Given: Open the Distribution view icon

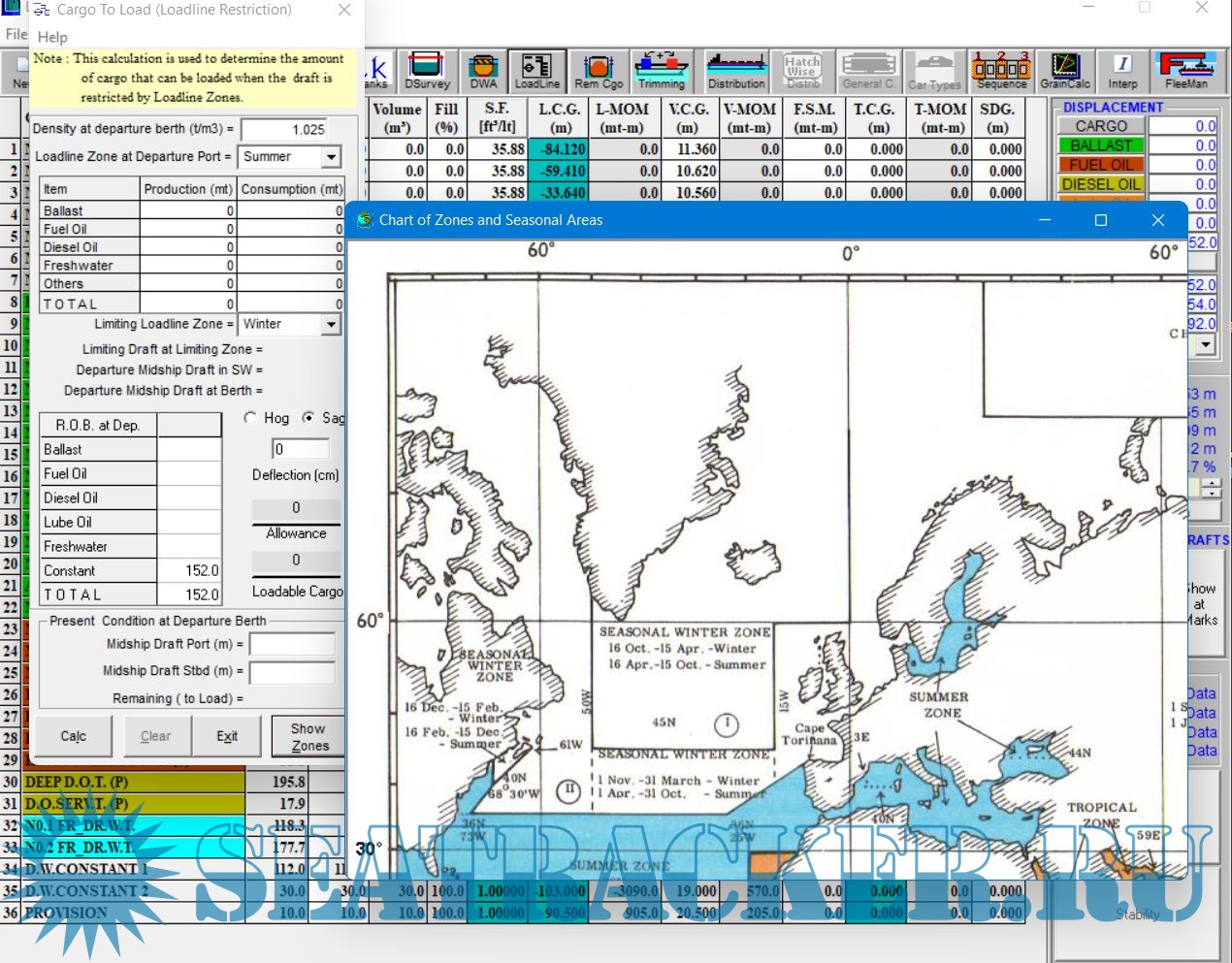Looking at the screenshot, I should click(736, 72).
